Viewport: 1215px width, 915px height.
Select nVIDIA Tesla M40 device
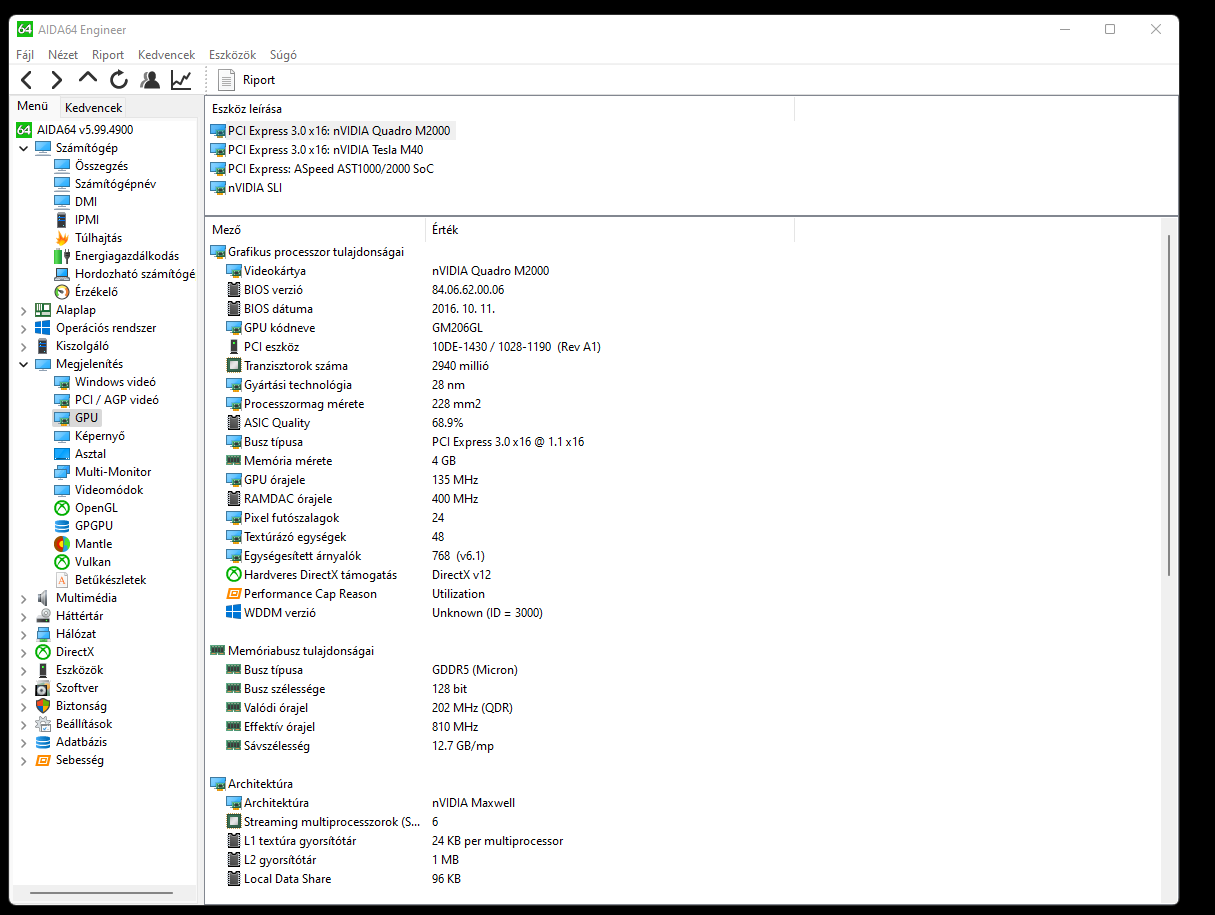[316, 150]
